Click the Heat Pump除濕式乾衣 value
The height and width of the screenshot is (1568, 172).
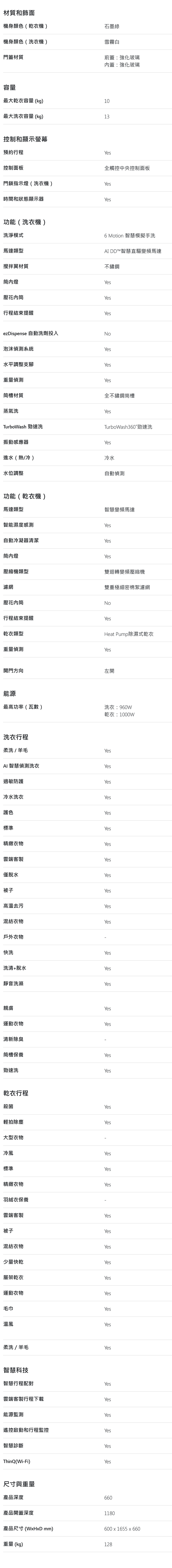[x=129, y=634]
